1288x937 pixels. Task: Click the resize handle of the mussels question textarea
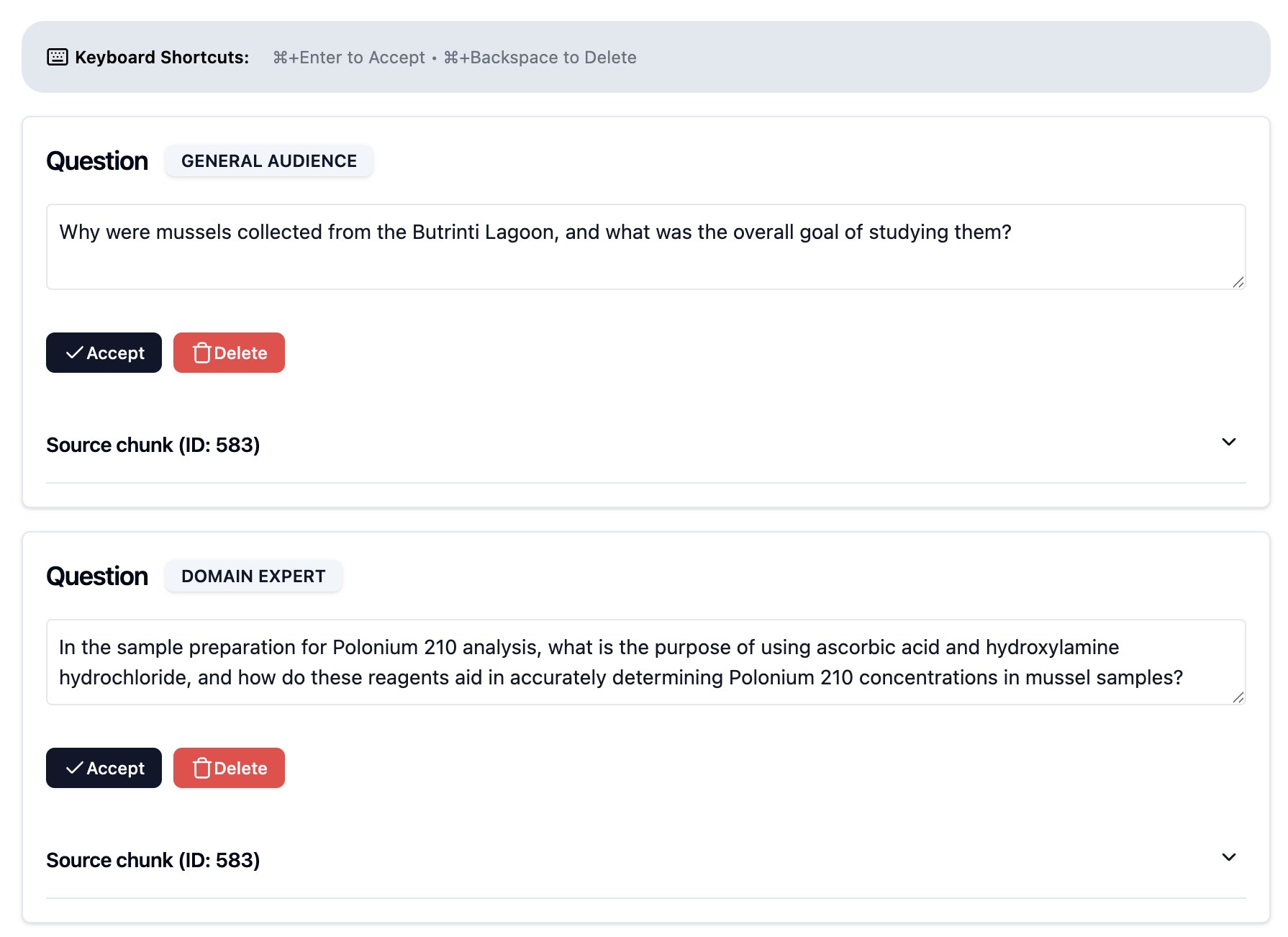tap(1238, 282)
